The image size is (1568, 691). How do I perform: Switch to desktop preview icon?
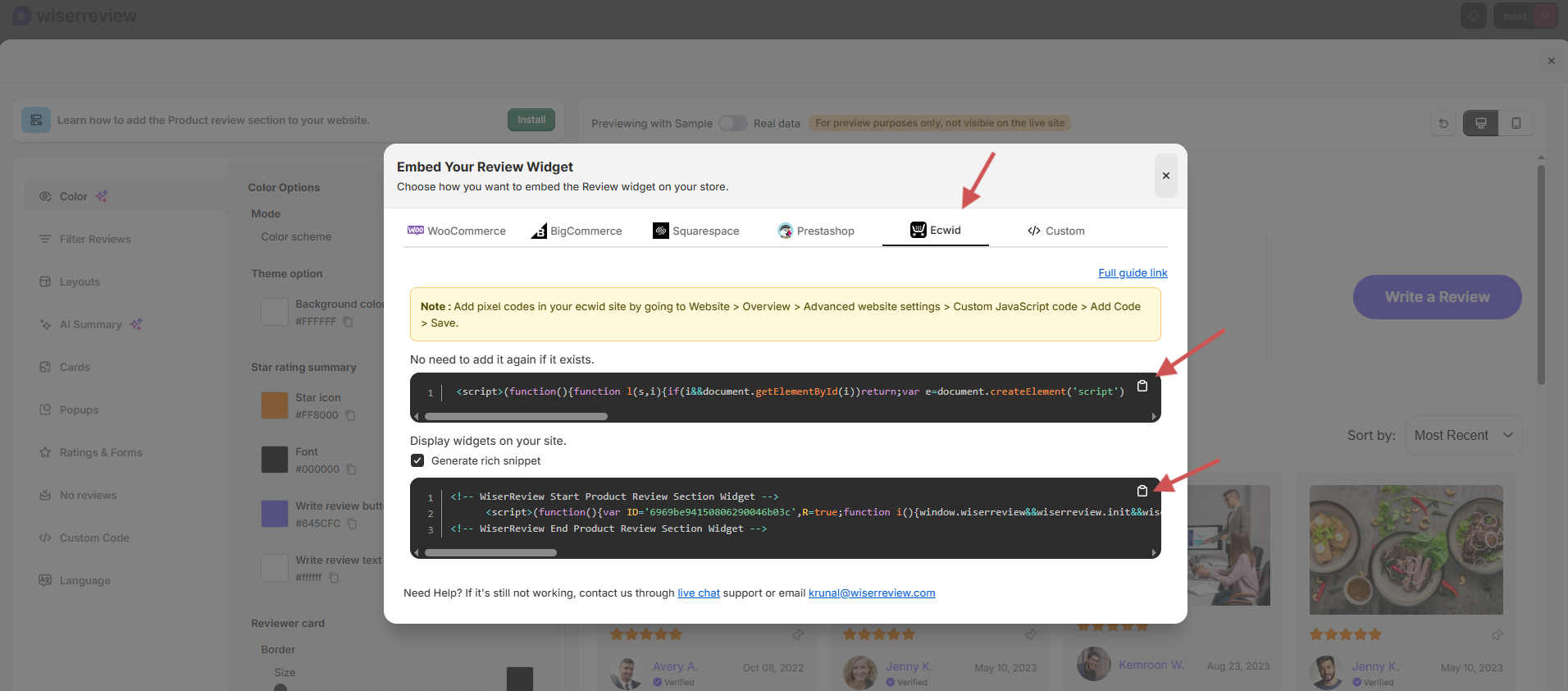point(1480,123)
